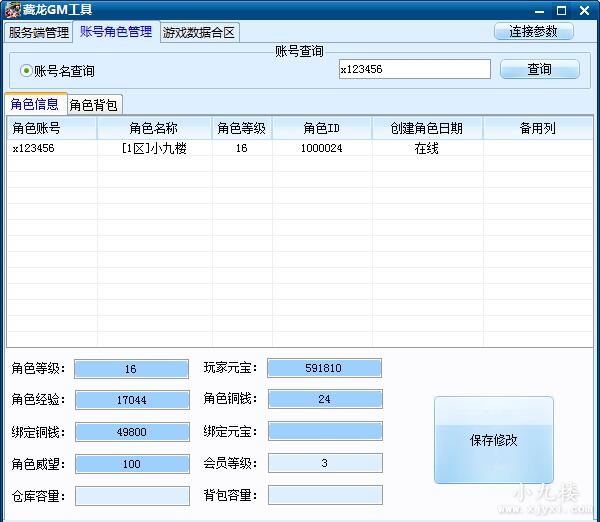Select the x123456 character row
The image size is (600, 522).
pyautogui.click(x=150, y=148)
